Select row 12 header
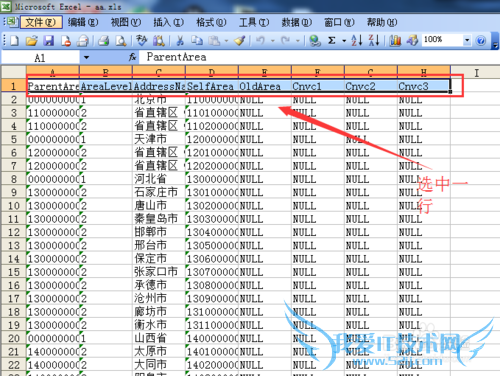The height and width of the screenshot is (376, 500). point(14,232)
